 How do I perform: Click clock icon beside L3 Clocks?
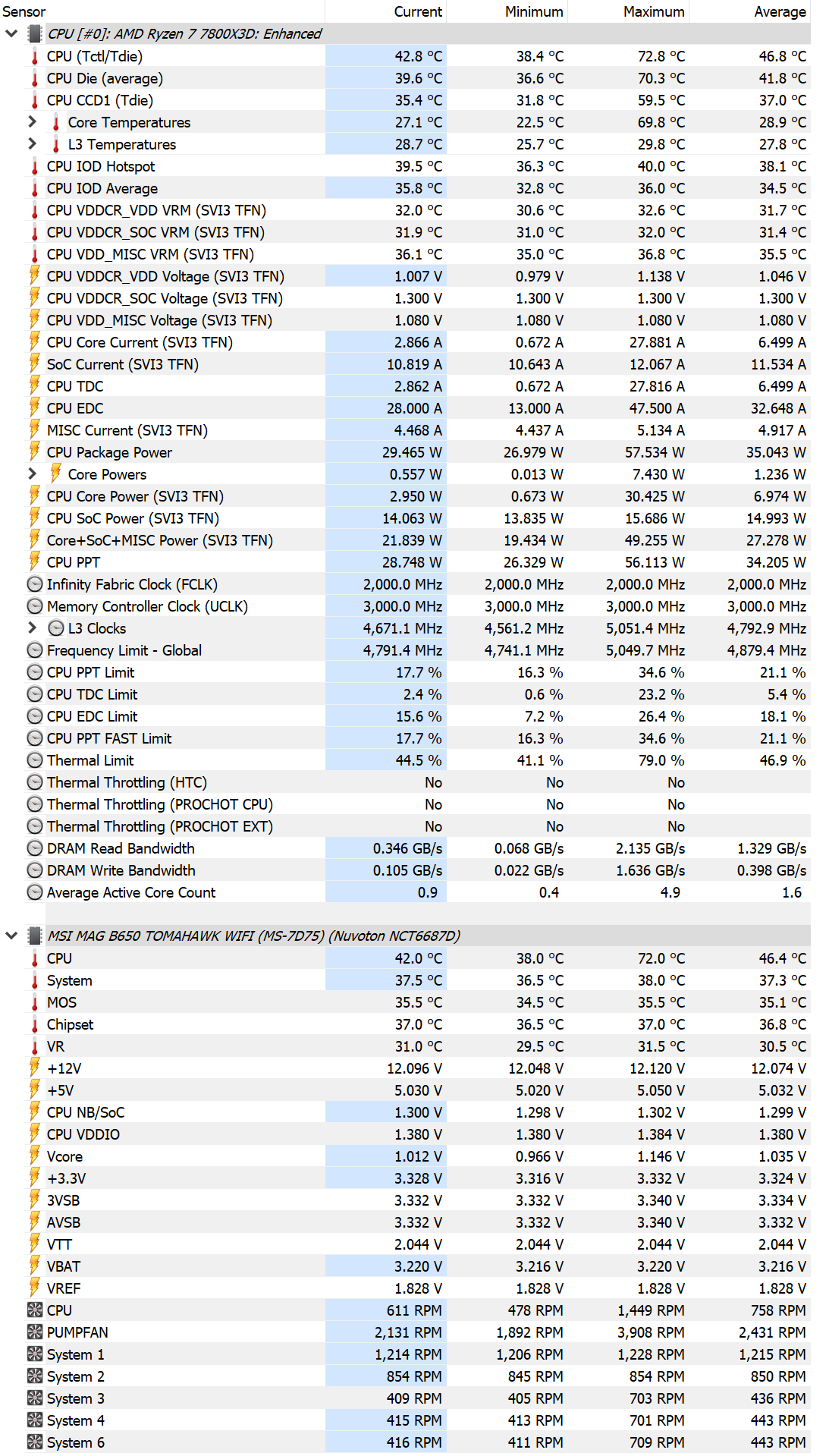[x=56, y=628]
